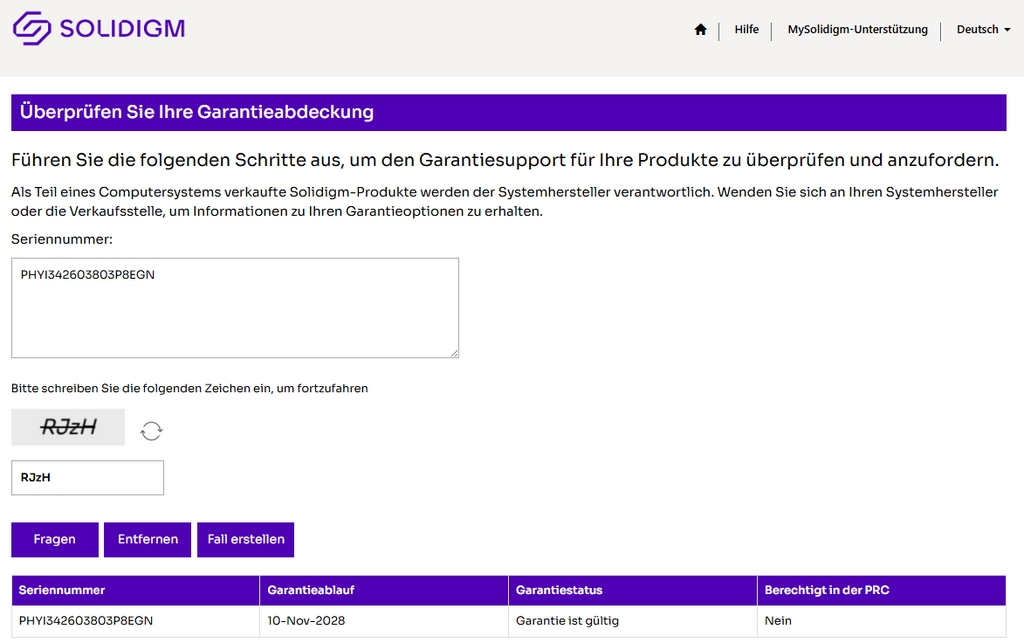Refresh the captcha image
Viewport: 1024px width, 643px height.
[151, 431]
